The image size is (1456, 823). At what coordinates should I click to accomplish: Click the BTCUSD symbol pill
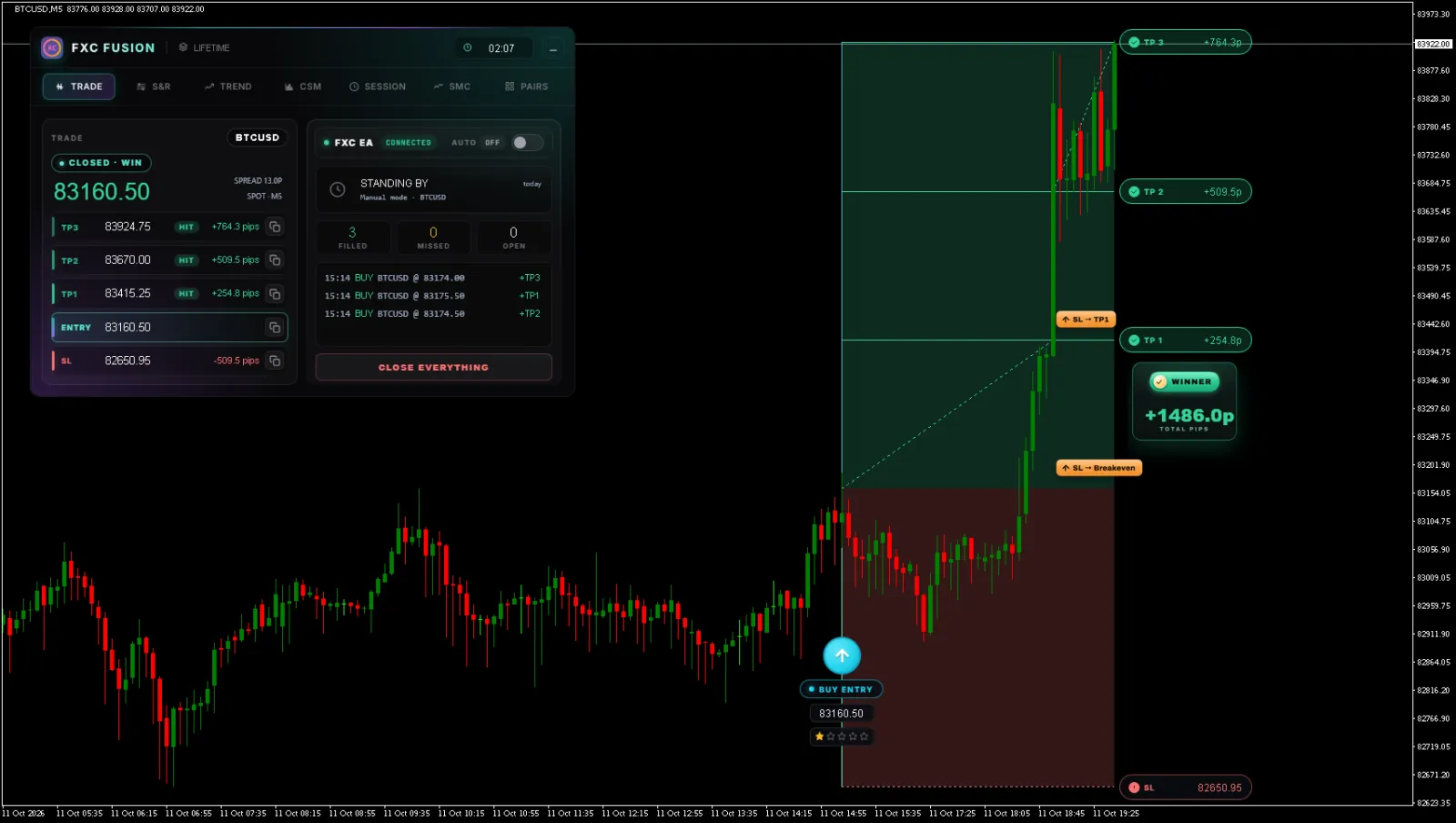pos(258,138)
